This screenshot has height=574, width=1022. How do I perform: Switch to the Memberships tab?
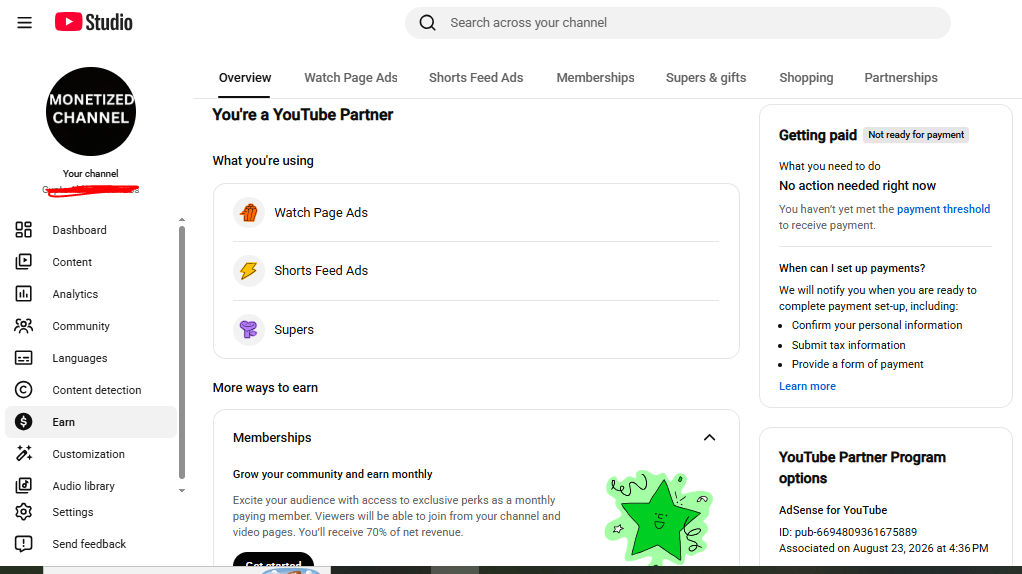point(595,78)
